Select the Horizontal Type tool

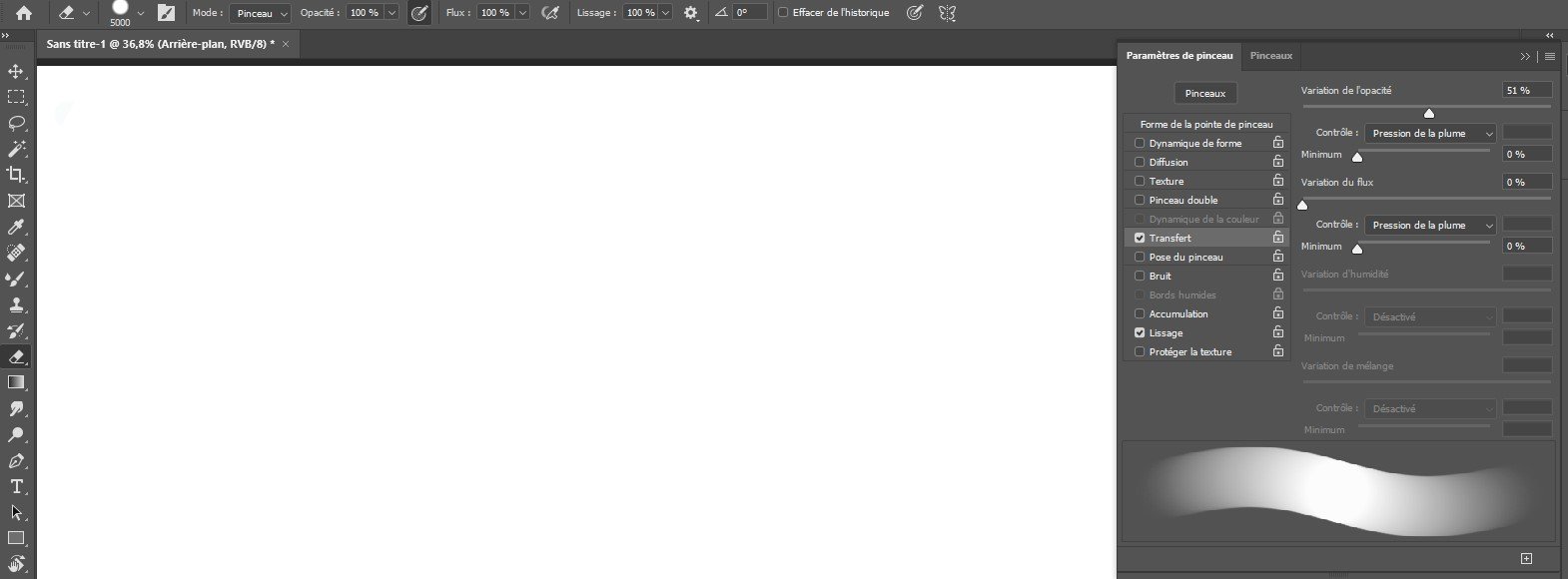[16, 486]
